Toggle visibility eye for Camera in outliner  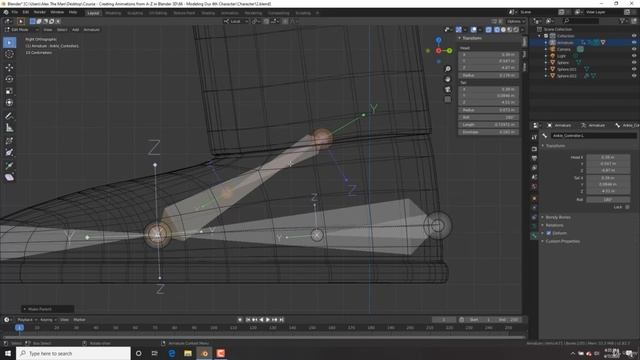[x=634, y=49]
